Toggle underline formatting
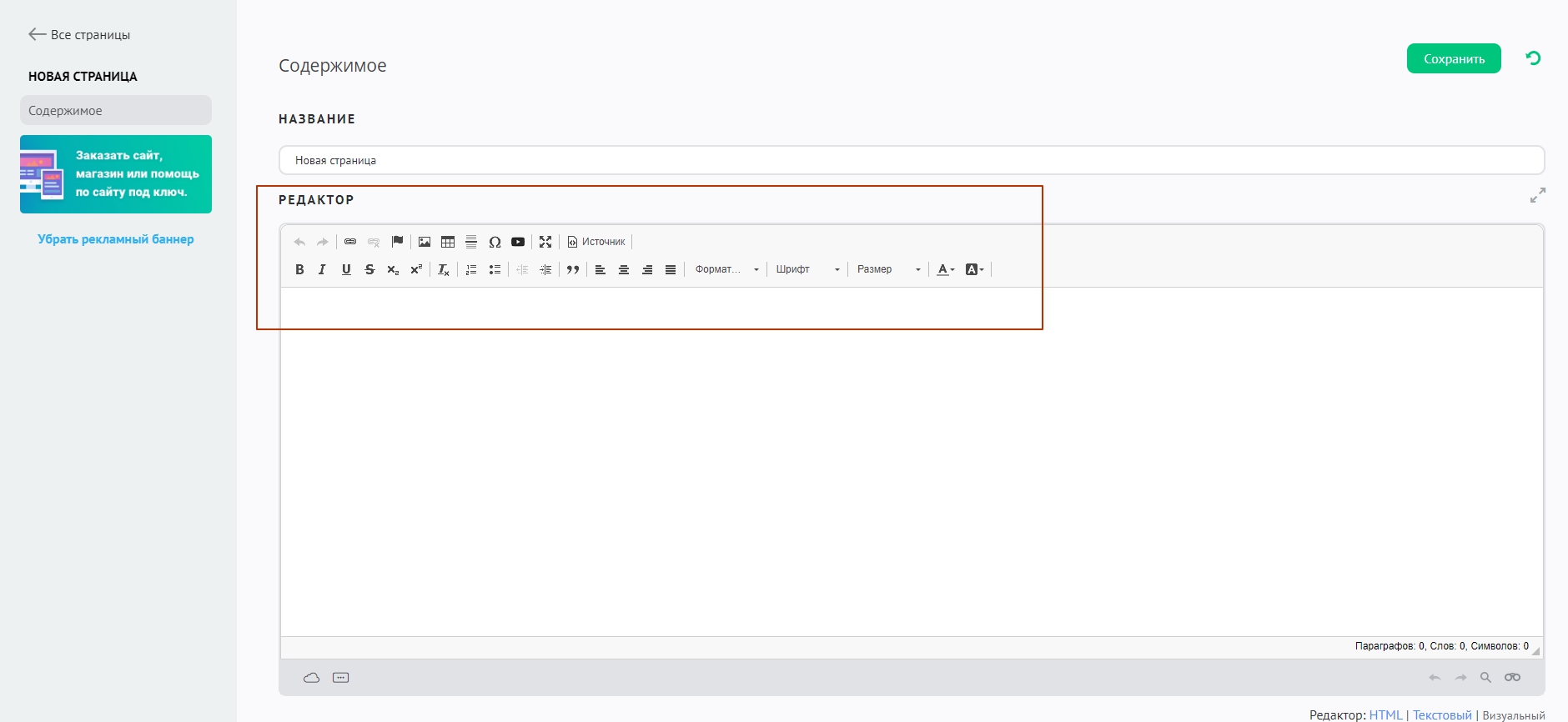 [346, 269]
